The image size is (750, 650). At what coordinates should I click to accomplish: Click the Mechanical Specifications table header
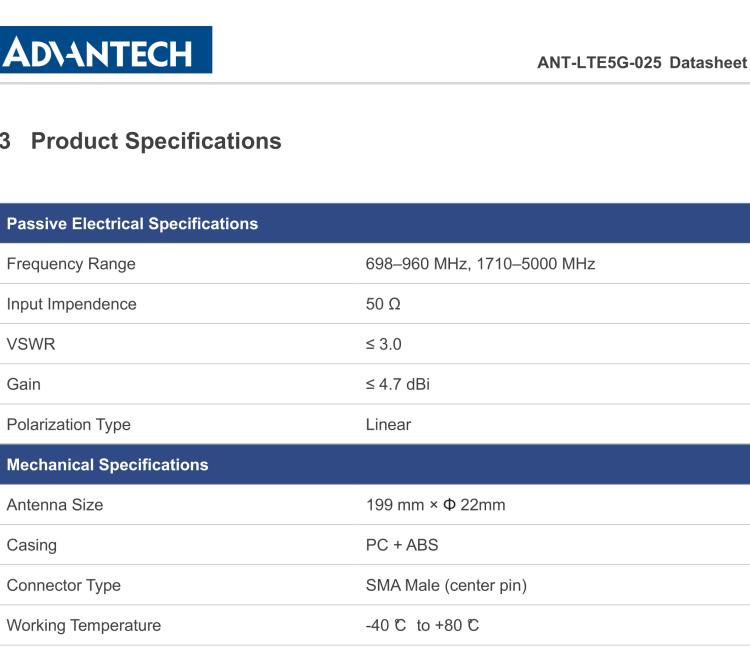[x=107, y=465]
